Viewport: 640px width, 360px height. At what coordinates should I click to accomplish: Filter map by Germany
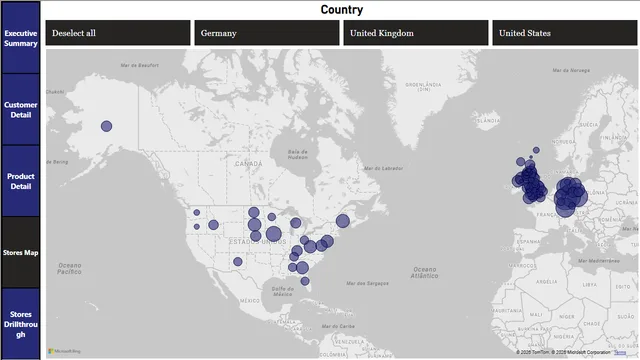[267, 33]
